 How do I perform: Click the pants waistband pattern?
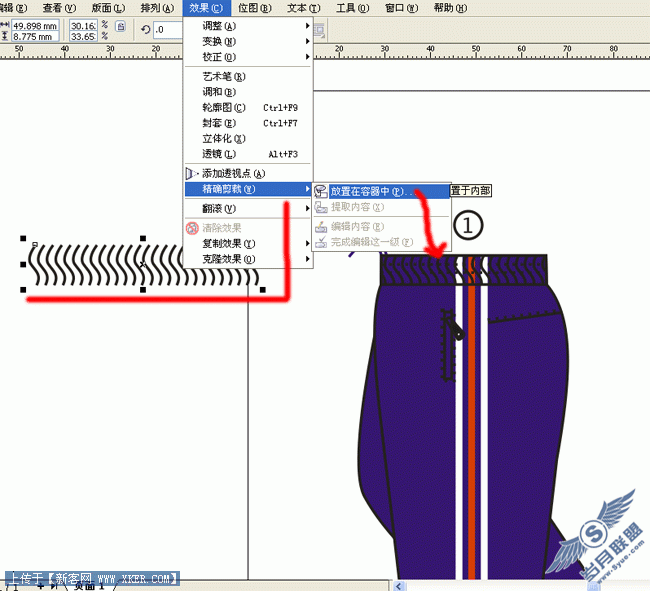(x=463, y=269)
